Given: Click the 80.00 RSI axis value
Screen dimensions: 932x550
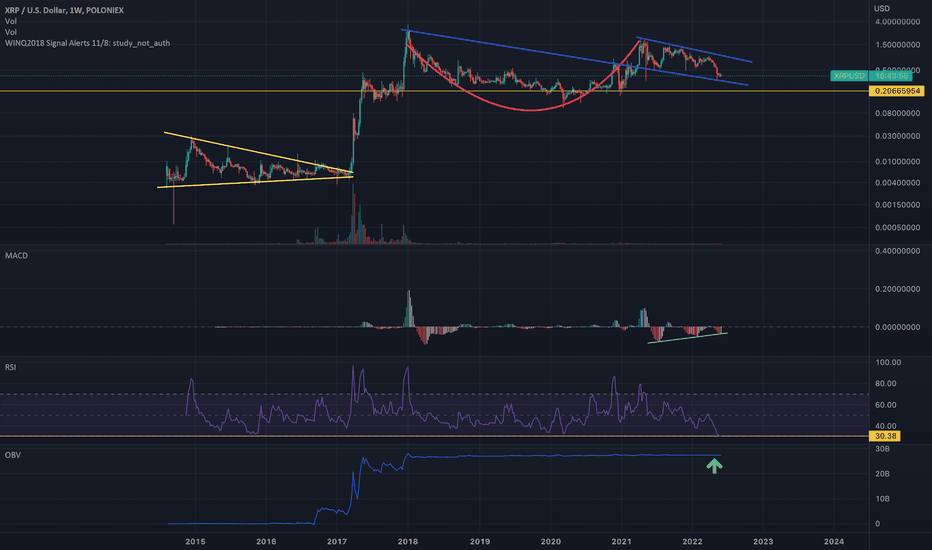Looking at the screenshot, I should pyautogui.click(x=886, y=384).
